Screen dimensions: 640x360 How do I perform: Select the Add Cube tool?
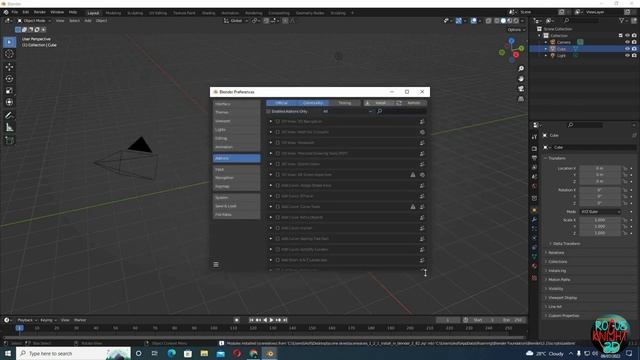click(x=9, y=140)
